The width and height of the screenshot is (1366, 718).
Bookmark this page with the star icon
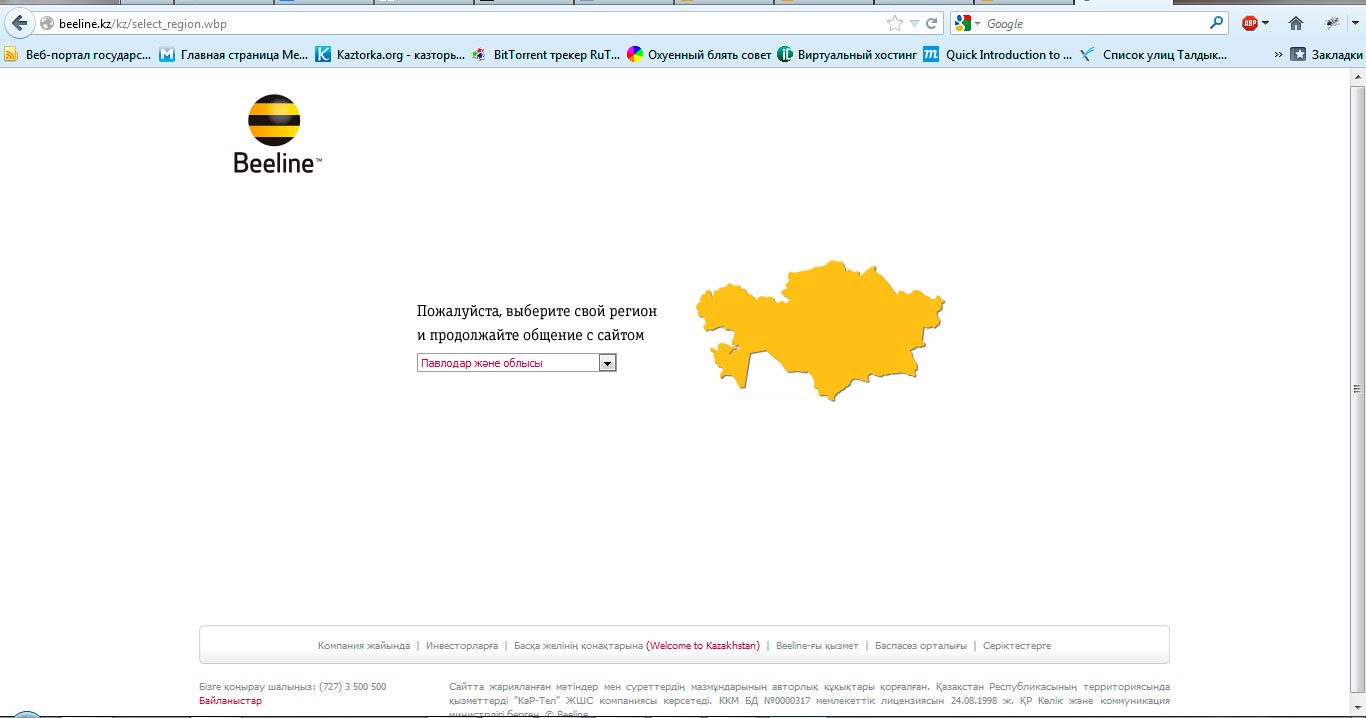tap(894, 23)
